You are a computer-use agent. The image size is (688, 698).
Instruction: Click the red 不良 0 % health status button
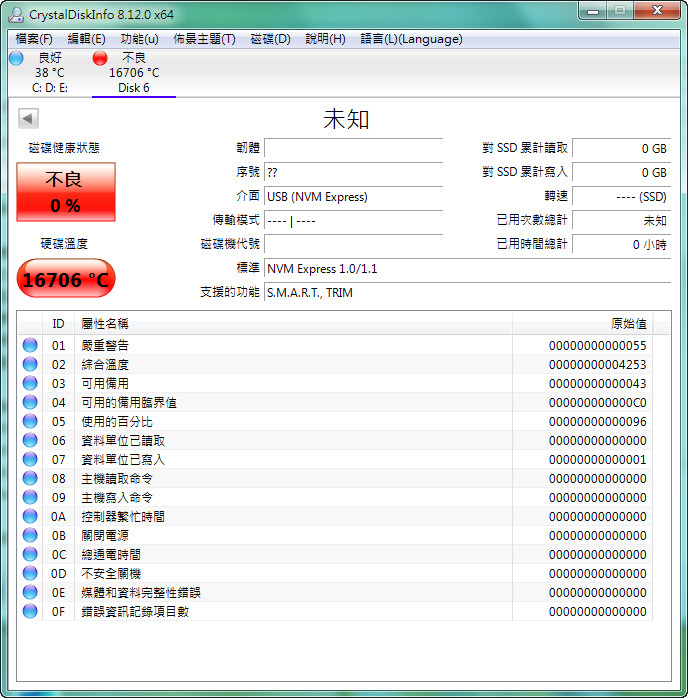[x=66, y=192]
